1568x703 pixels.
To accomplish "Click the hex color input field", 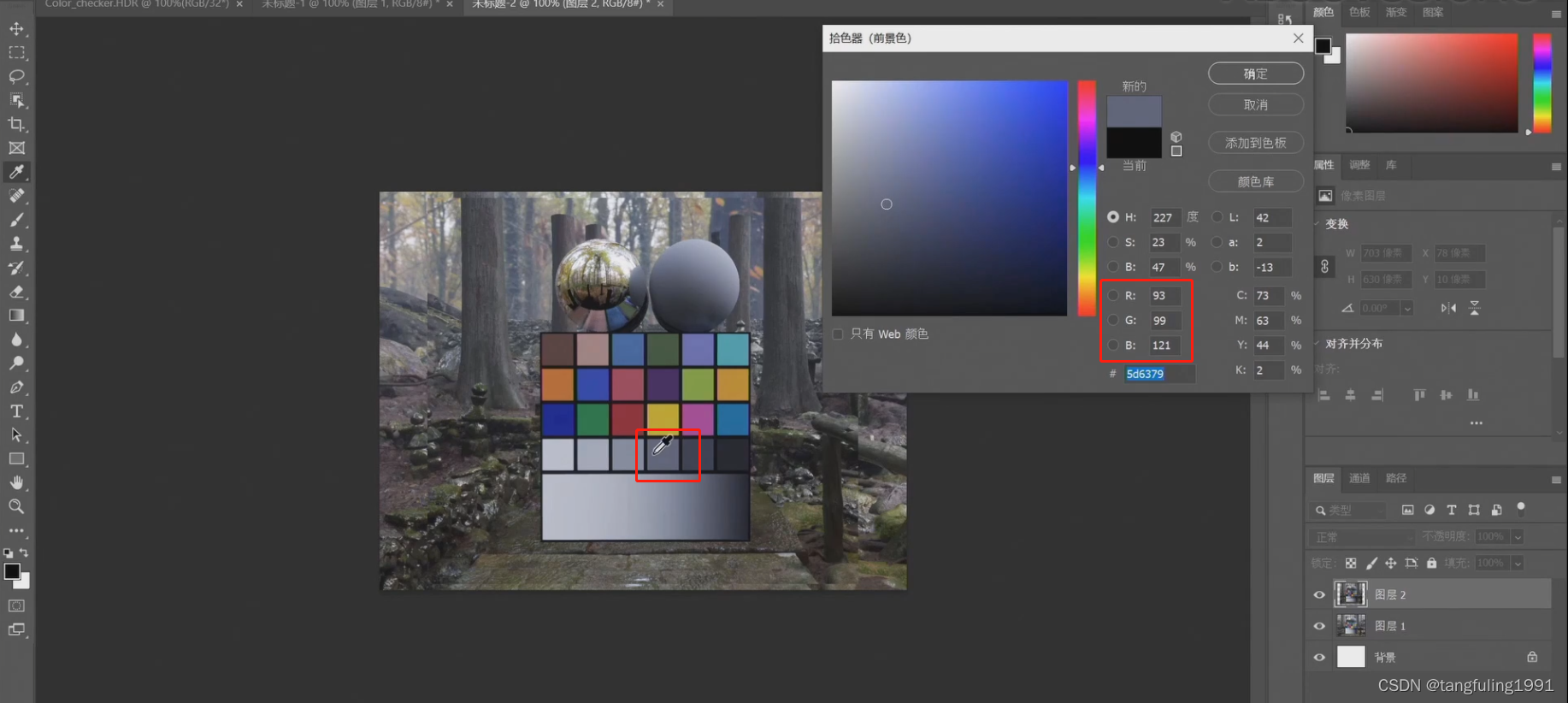I will (1158, 374).
